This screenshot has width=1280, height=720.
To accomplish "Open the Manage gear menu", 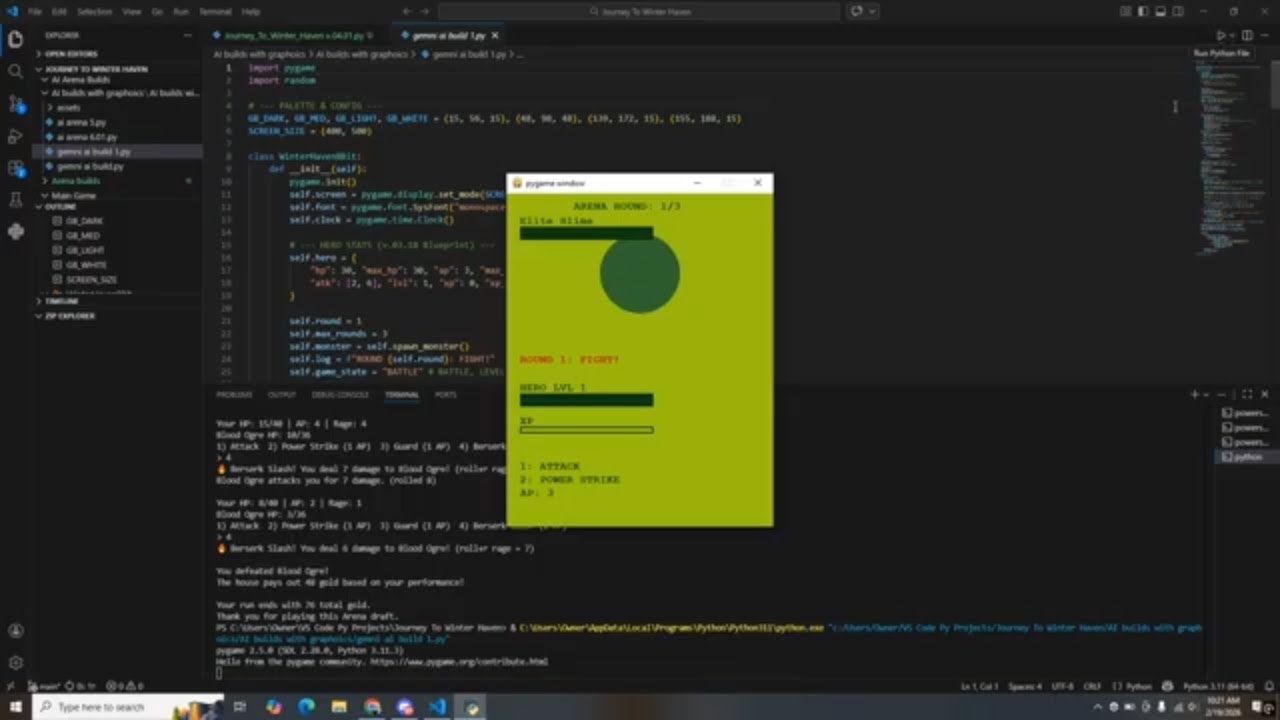I will 15,662.
